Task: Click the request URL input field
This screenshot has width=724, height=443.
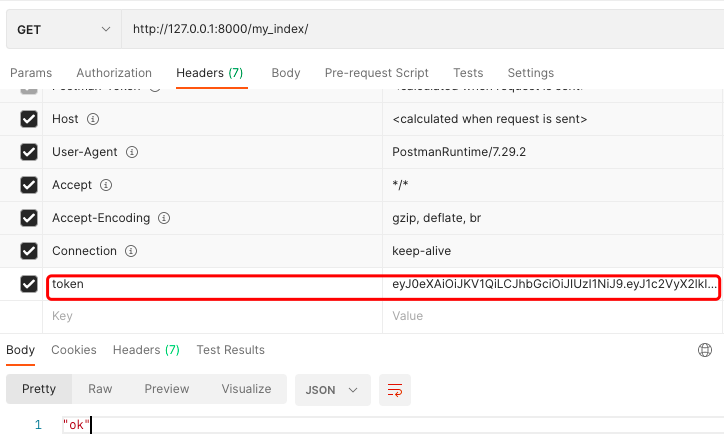Action: (420, 29)
